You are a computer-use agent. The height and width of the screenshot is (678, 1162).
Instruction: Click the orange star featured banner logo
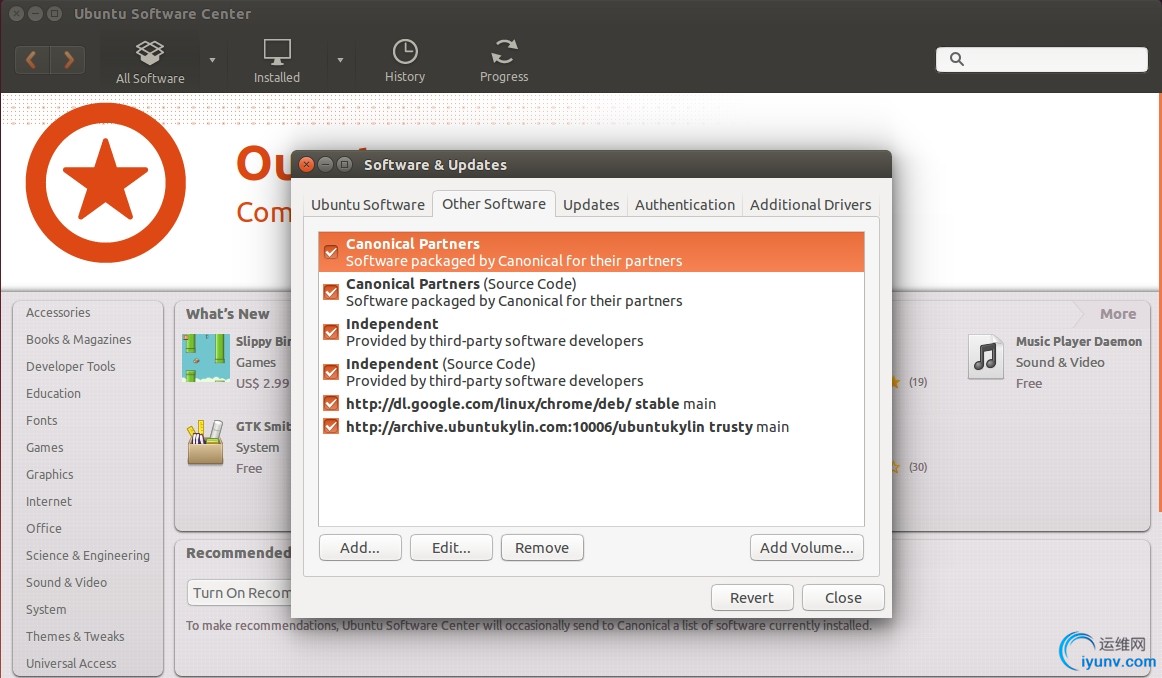click(105, 182)
